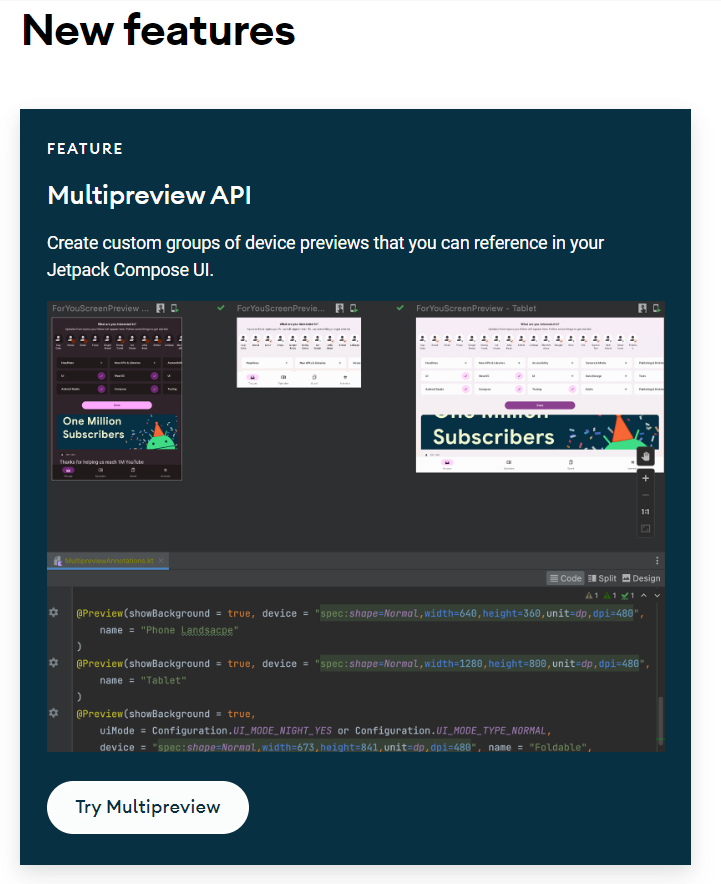Click UI_MODE_NIGHT_YES in the code

pos(282,731)
